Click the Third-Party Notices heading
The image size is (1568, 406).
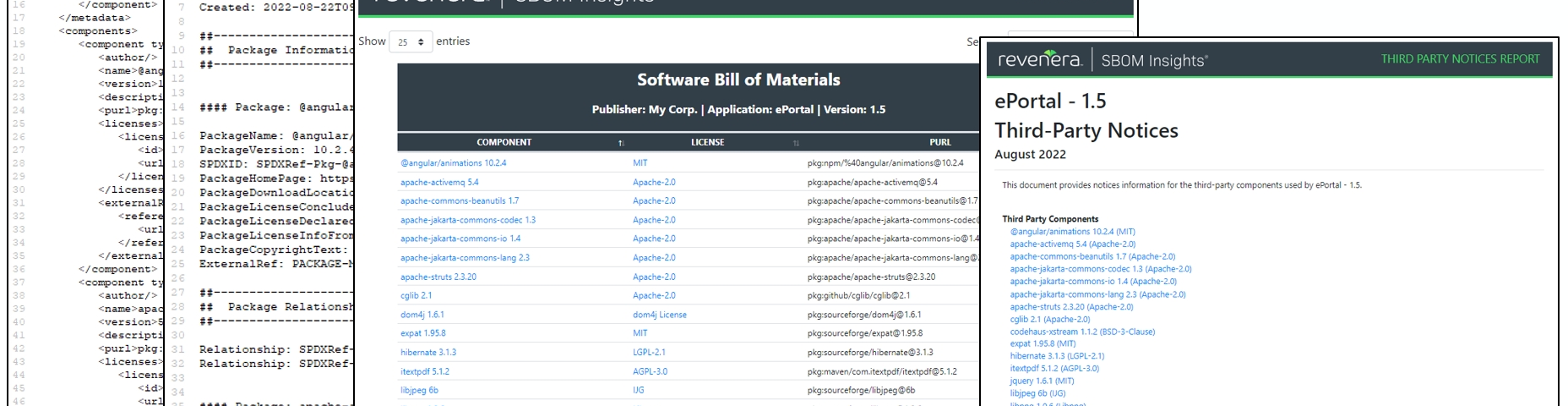coord(1086,130)
